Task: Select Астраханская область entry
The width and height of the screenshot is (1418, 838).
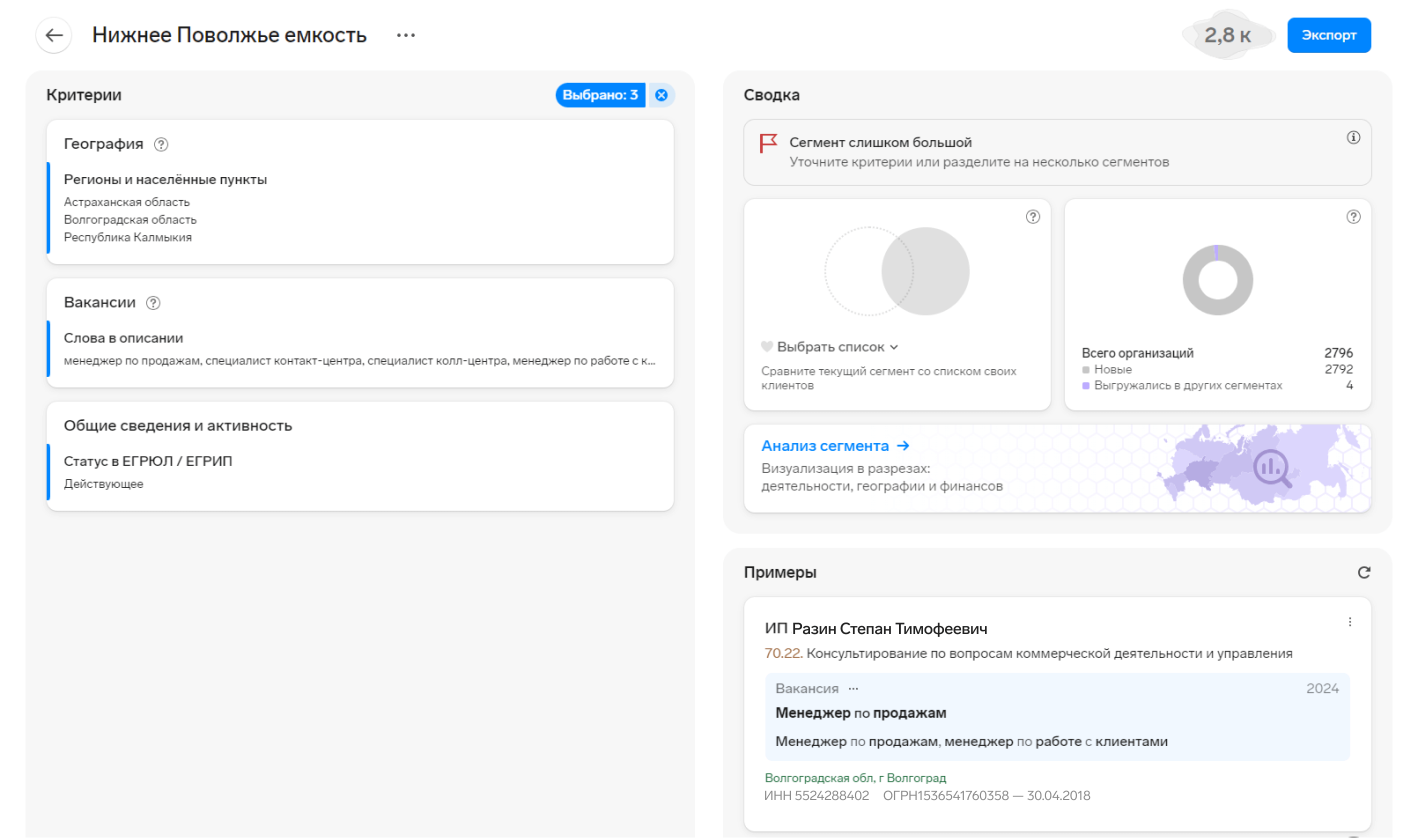Action: click(x=127, y=202)
